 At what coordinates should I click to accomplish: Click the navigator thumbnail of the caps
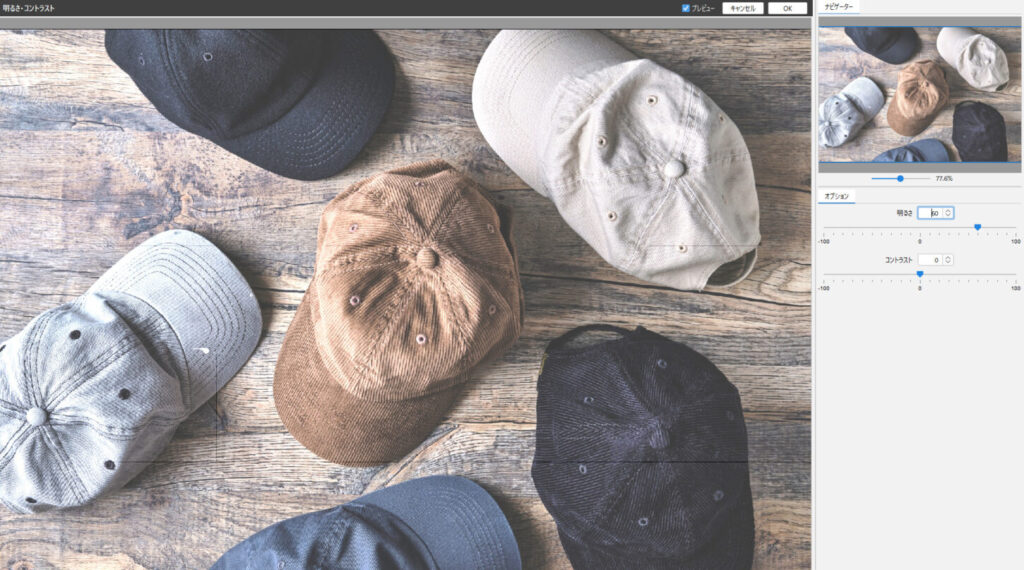click(919, 95)
